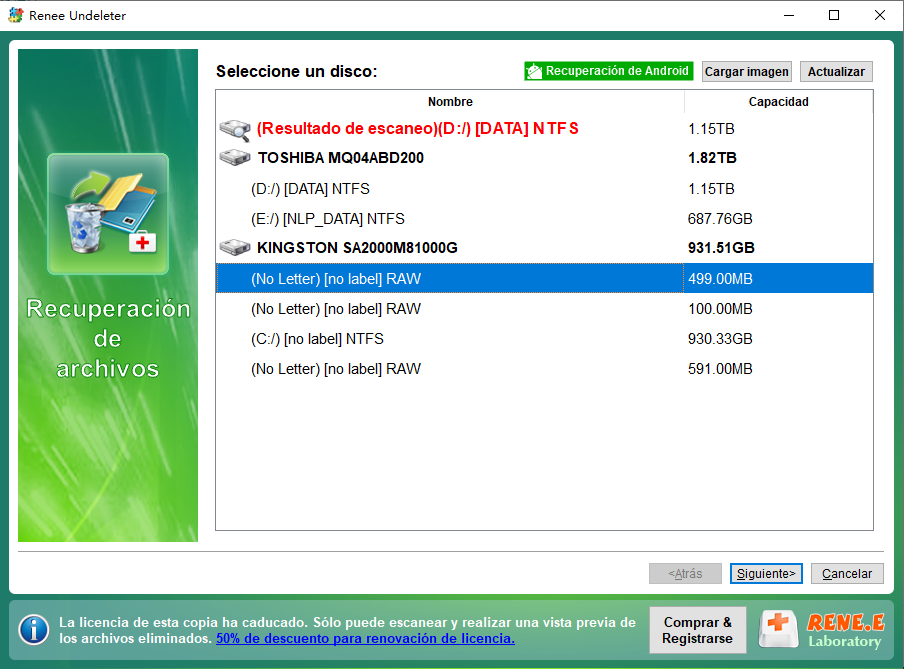The width and height of the screenshot is (904, 669).
Task: Click the Recuperación de archivos sidebar title
Action: click(x=108, y=339)
